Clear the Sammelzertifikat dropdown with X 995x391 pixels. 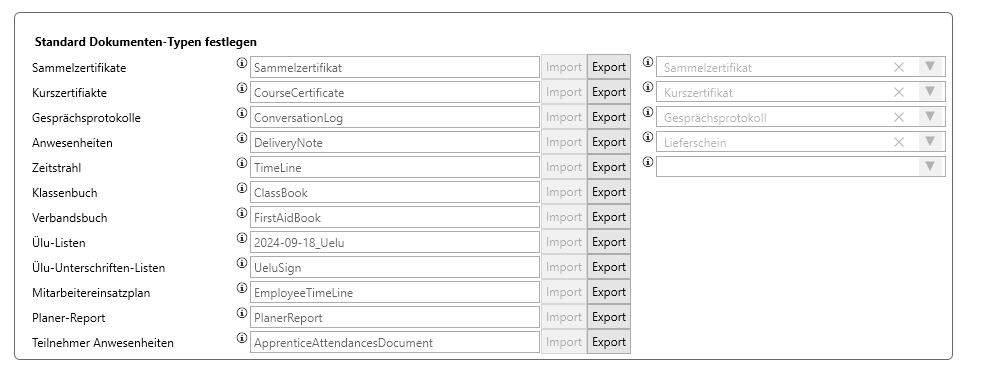click(899, 67)
